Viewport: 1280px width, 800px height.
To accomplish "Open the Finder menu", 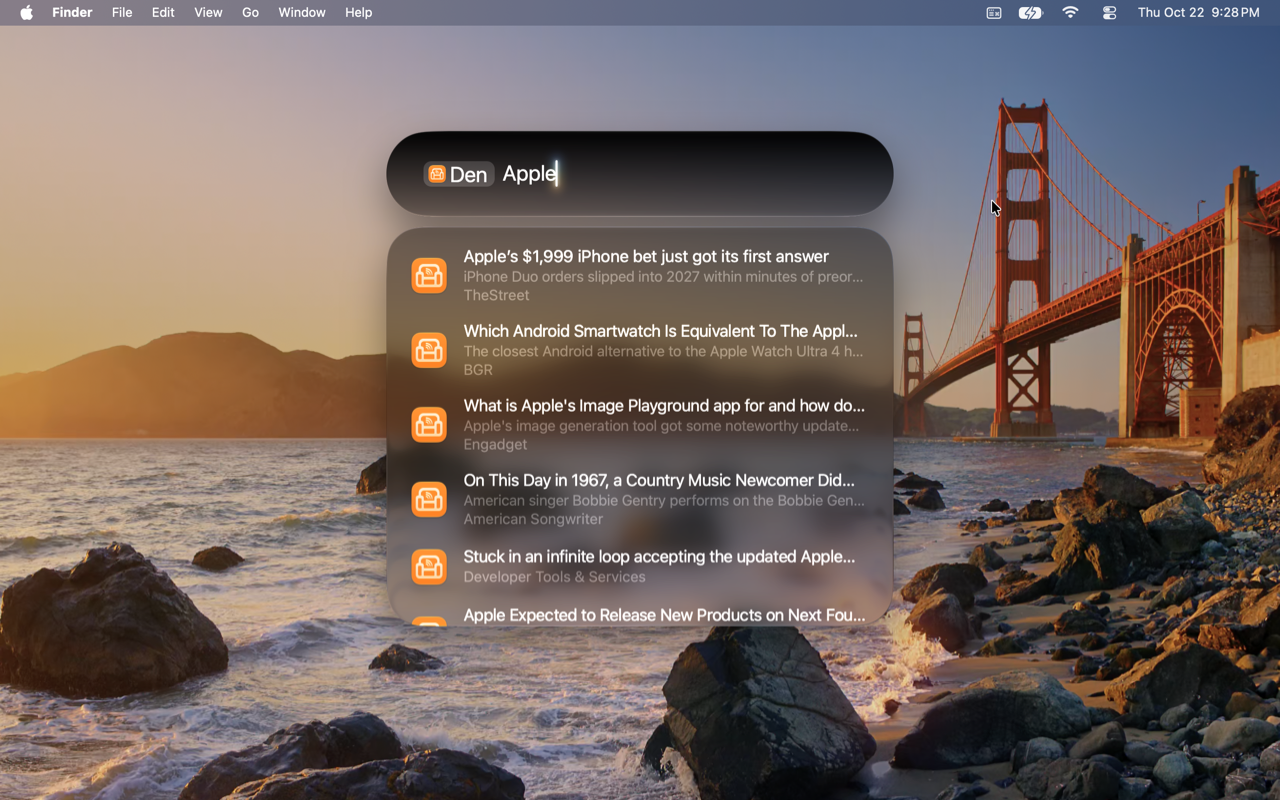I will [x=72, y=13].
